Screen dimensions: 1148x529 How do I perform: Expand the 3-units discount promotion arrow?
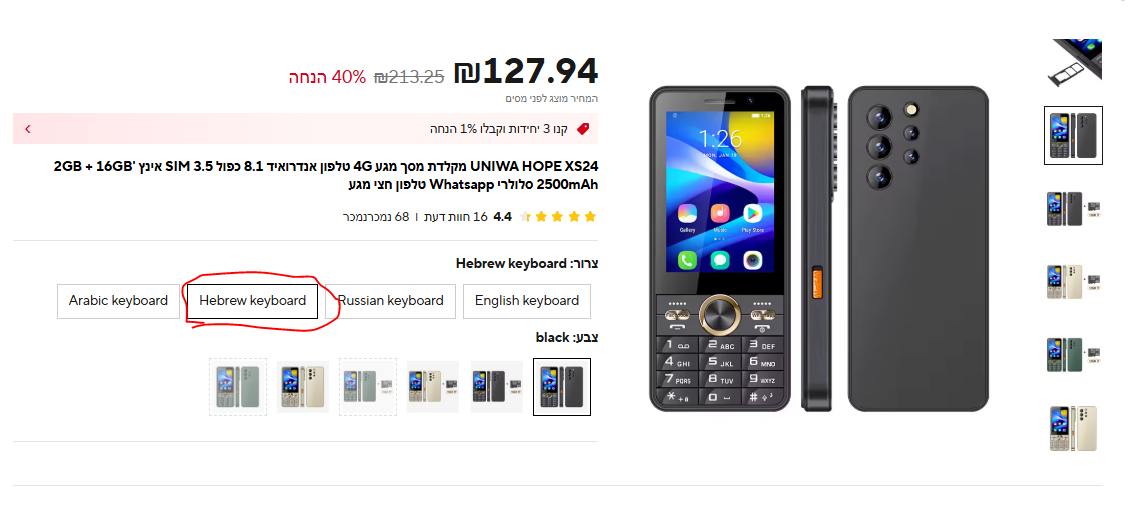tap(28, 129)
